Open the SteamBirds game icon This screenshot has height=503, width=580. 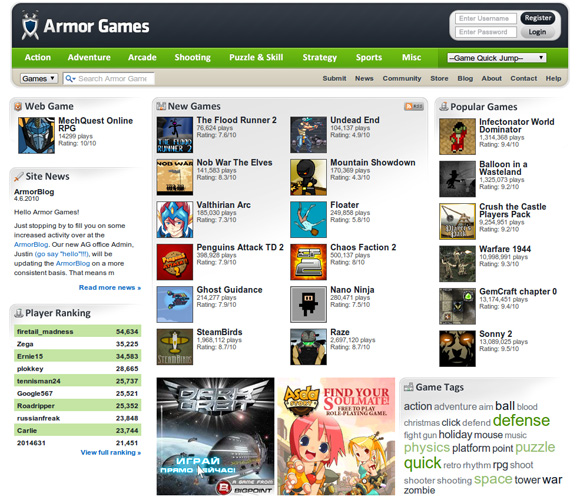pos(175,347)
